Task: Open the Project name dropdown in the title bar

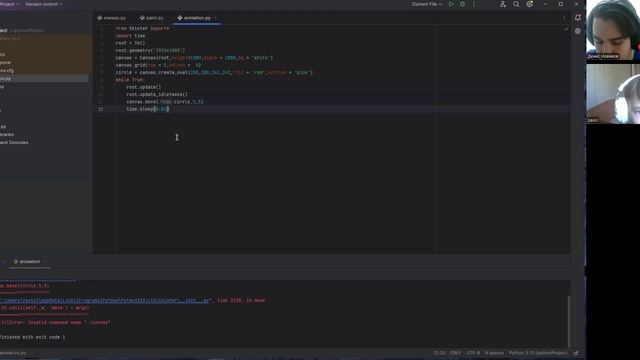Action: coord(9,4)
